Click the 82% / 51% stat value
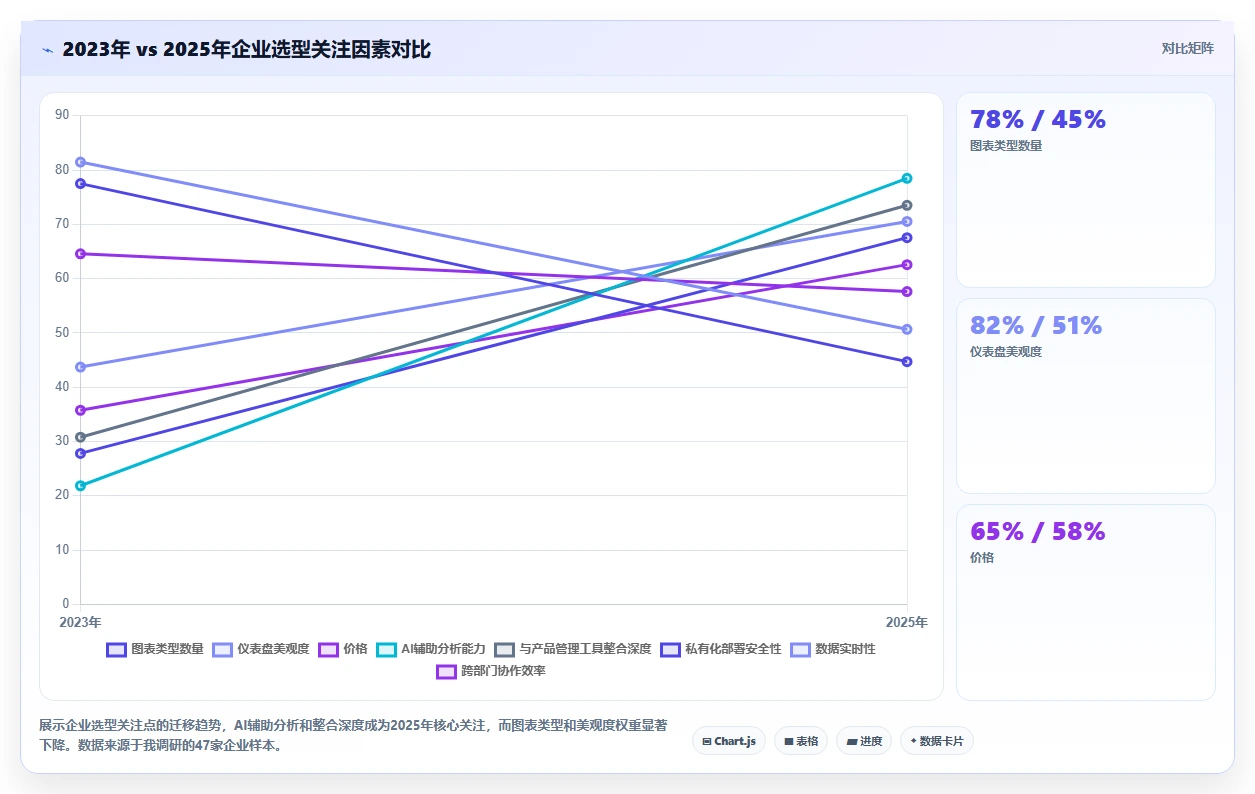Viewport: 1255px width, 794px height. (x=1036, y=326)
